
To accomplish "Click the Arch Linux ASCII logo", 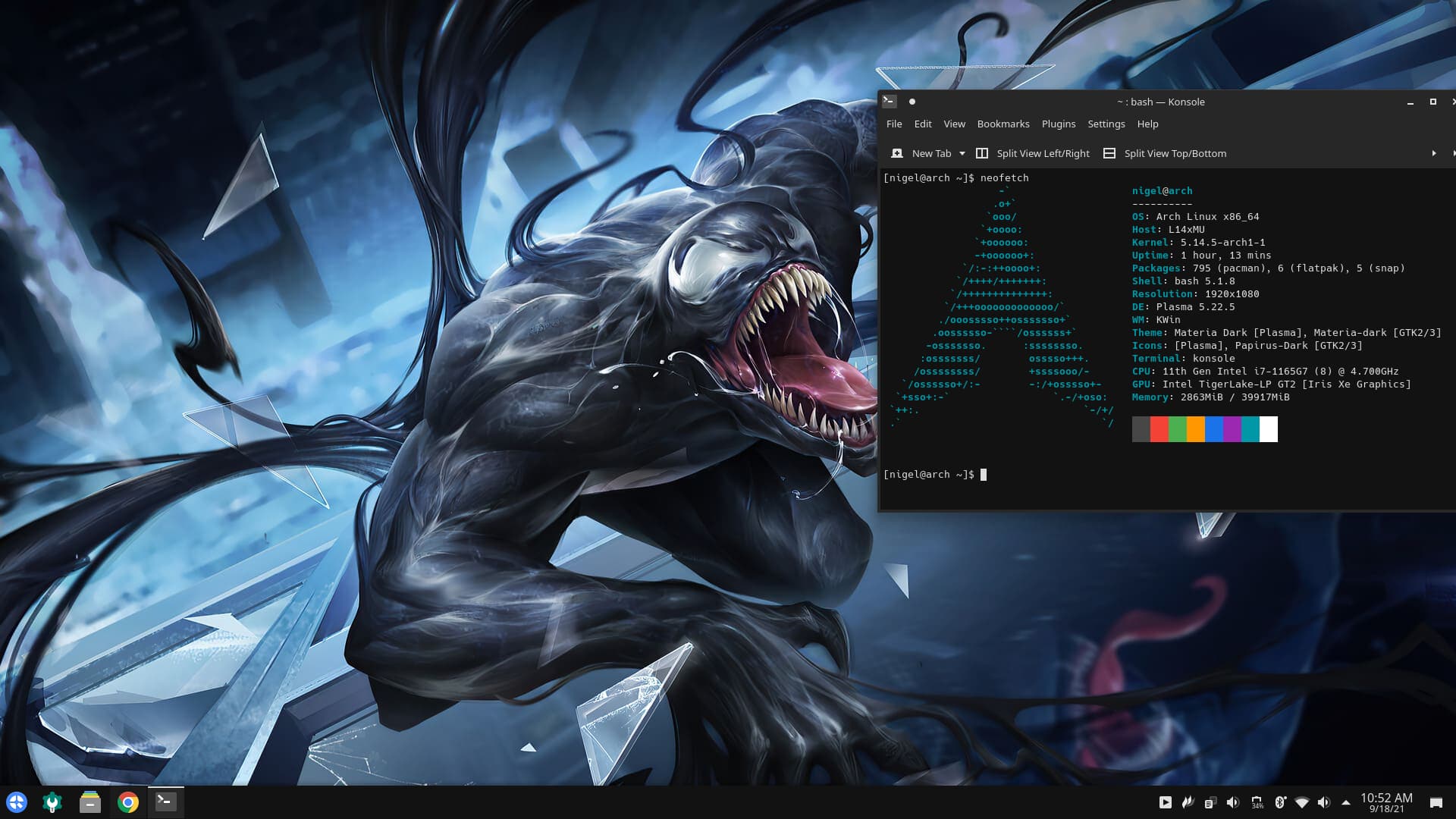I will [1003, 307].
